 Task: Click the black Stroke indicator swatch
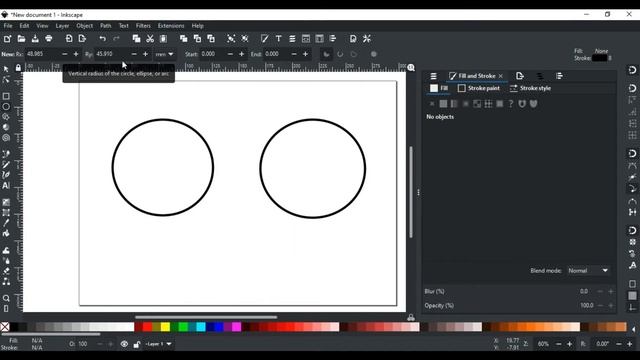(x=599, y=58)
